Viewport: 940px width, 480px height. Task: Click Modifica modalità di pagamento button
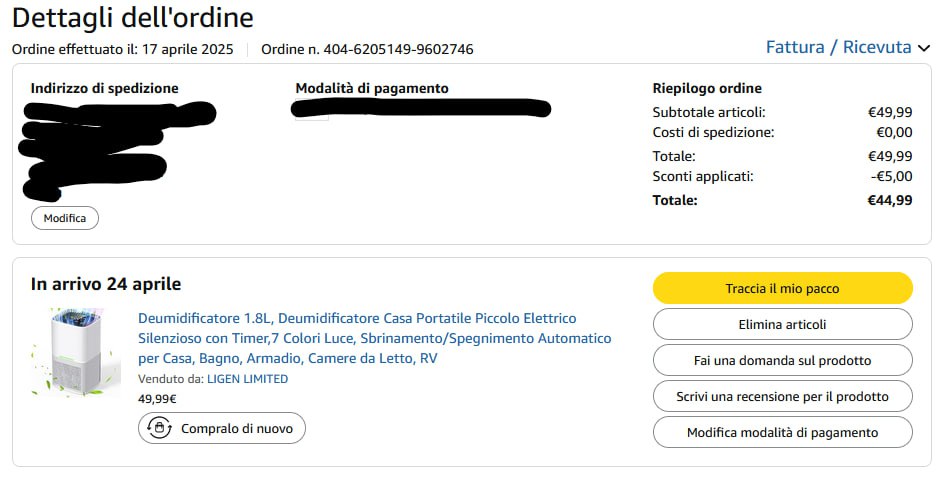coord(782,432)
